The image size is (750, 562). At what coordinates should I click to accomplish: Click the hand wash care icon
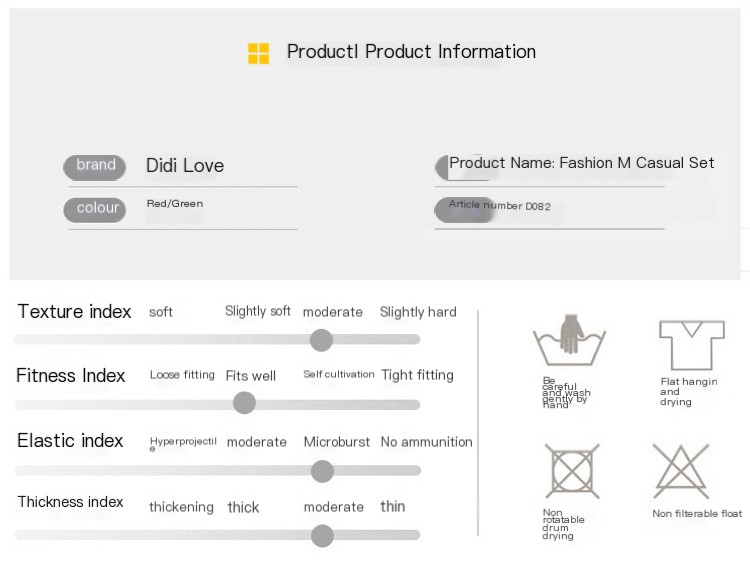(570, 340)
